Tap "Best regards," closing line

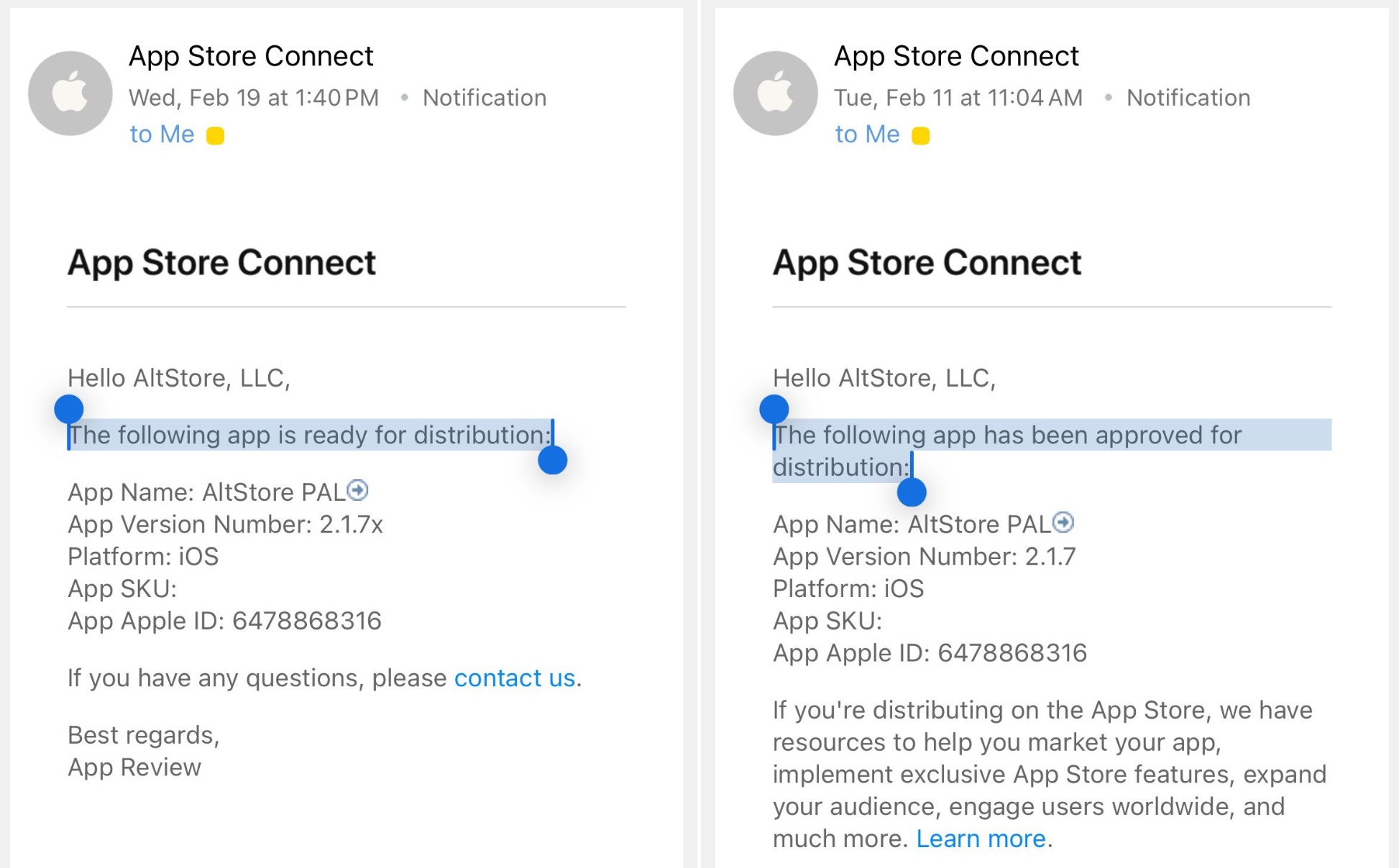[144, 735]
